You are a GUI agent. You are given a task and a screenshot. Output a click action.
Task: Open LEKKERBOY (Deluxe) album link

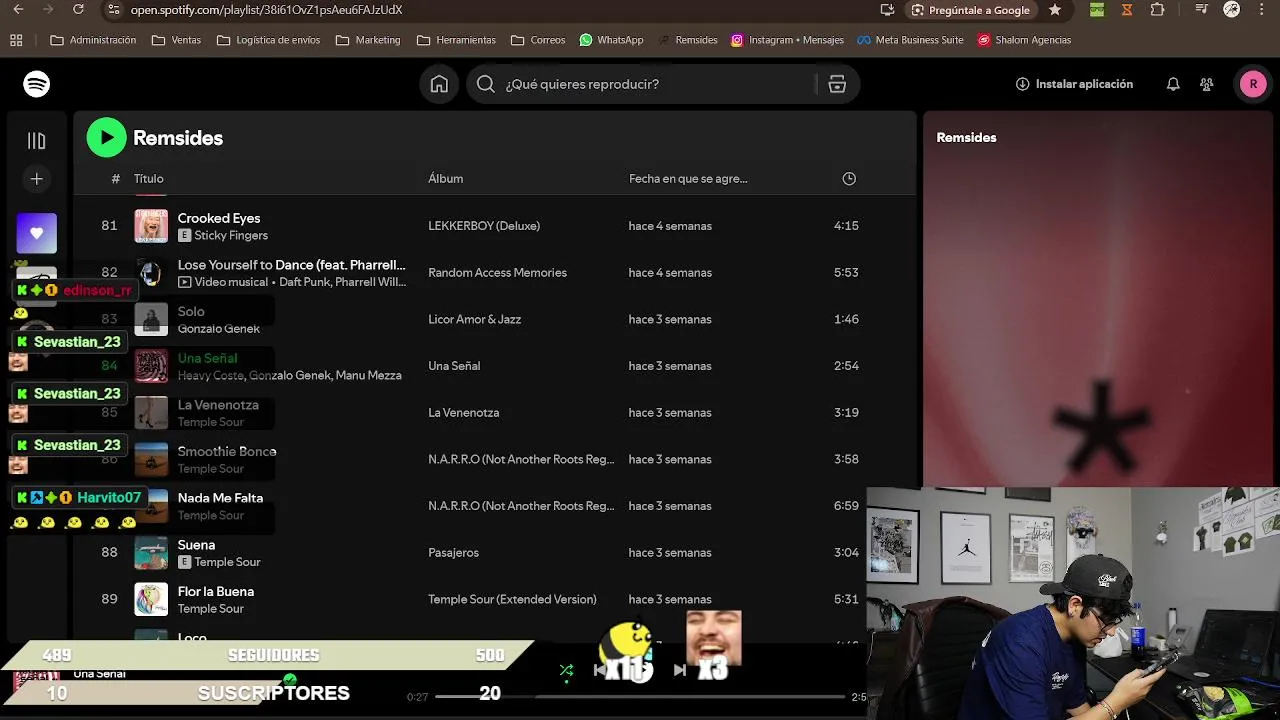(484, 226)
